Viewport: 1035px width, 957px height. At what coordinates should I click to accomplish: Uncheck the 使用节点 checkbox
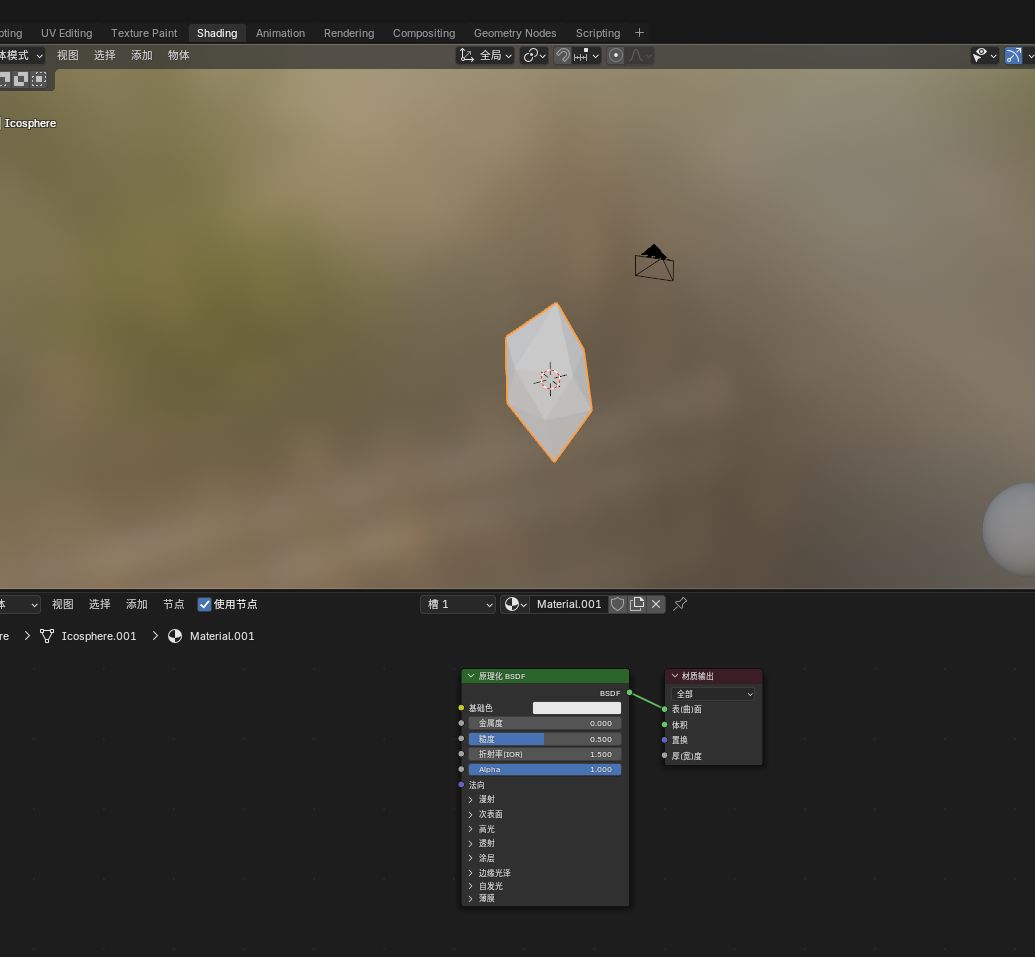(x=205, y=604)
